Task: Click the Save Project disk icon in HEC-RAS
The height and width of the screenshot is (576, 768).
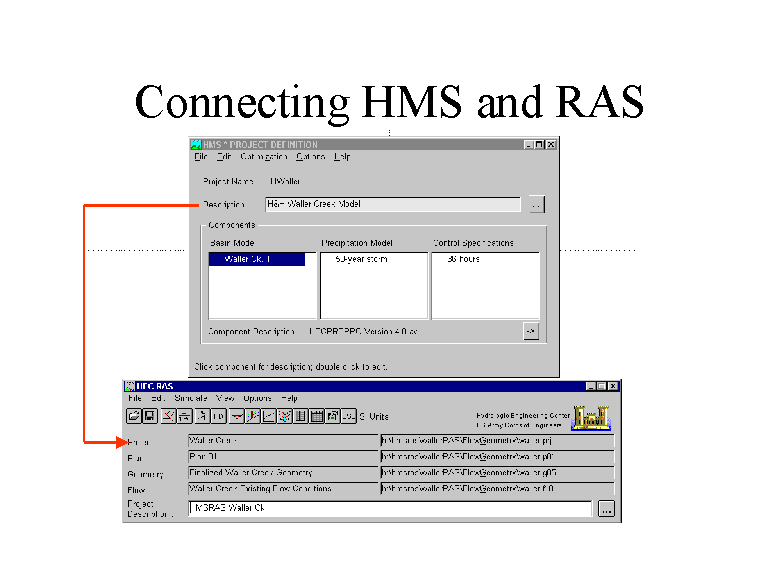Action: pos(150,416)
